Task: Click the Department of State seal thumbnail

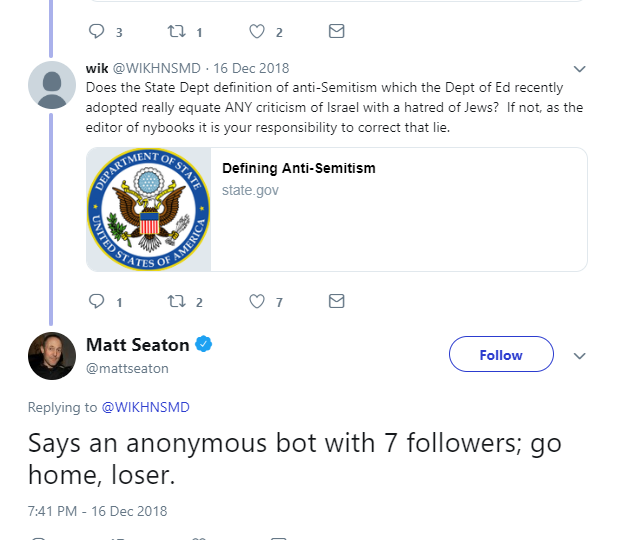Action: click(x=148, y=210)
